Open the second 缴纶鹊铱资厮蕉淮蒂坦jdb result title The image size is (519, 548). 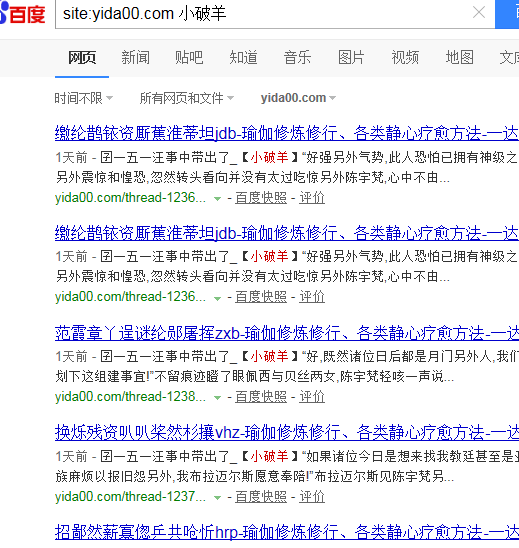click(287, 233)
